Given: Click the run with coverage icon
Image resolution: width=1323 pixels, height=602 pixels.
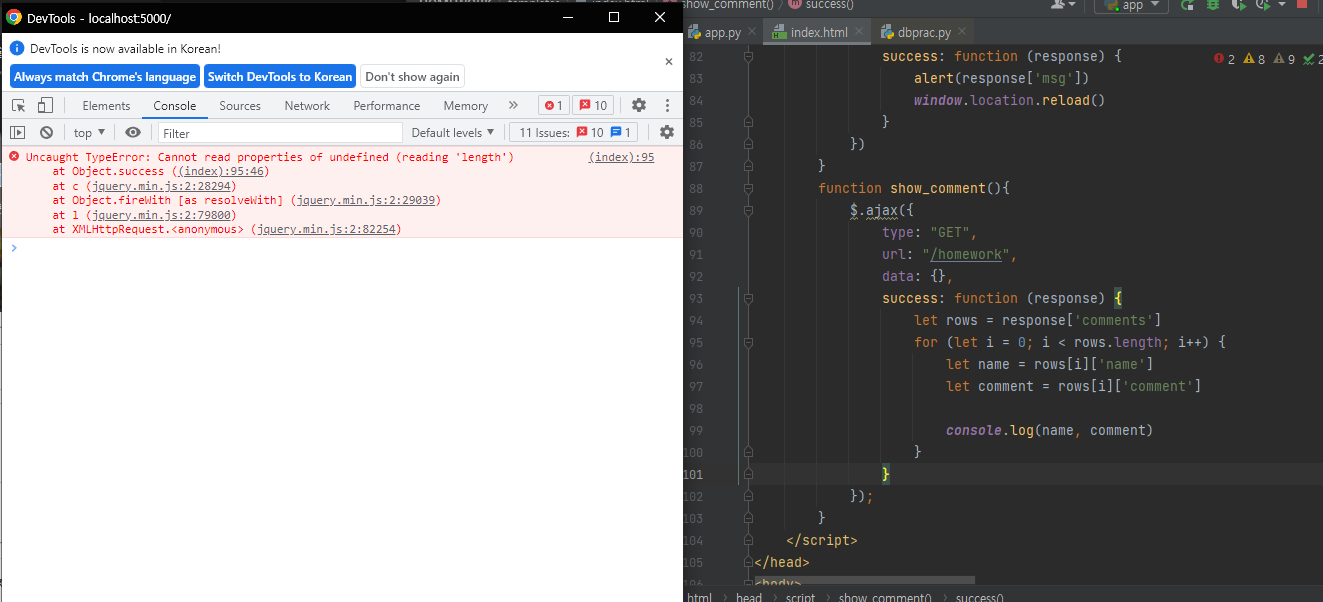Looking at the screenshot, I should tap(1239, 5).
